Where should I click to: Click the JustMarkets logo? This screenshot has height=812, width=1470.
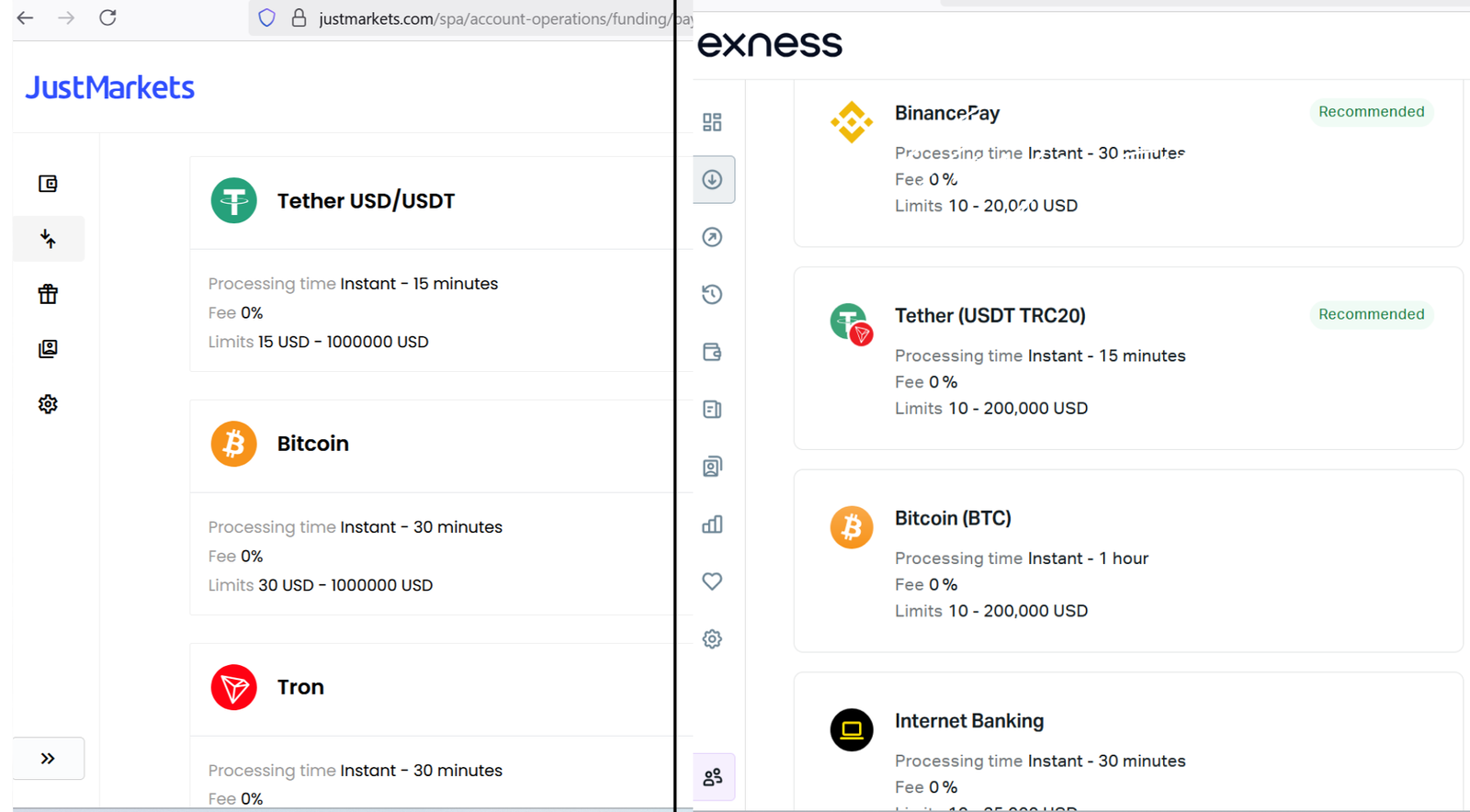click(109, 87)
